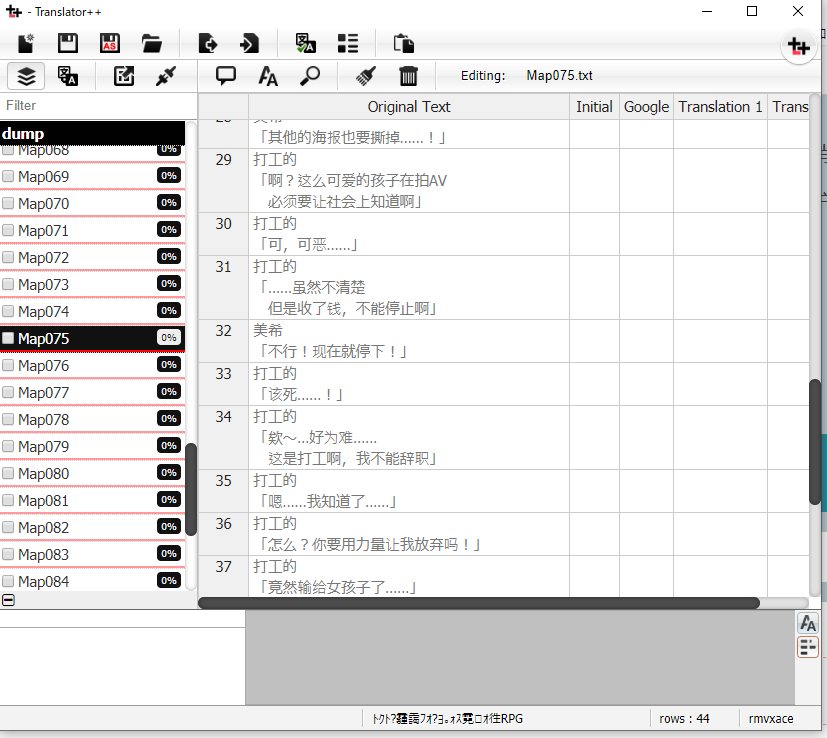Check the box beside Map078
827x738 pixels.
point(8,419)
